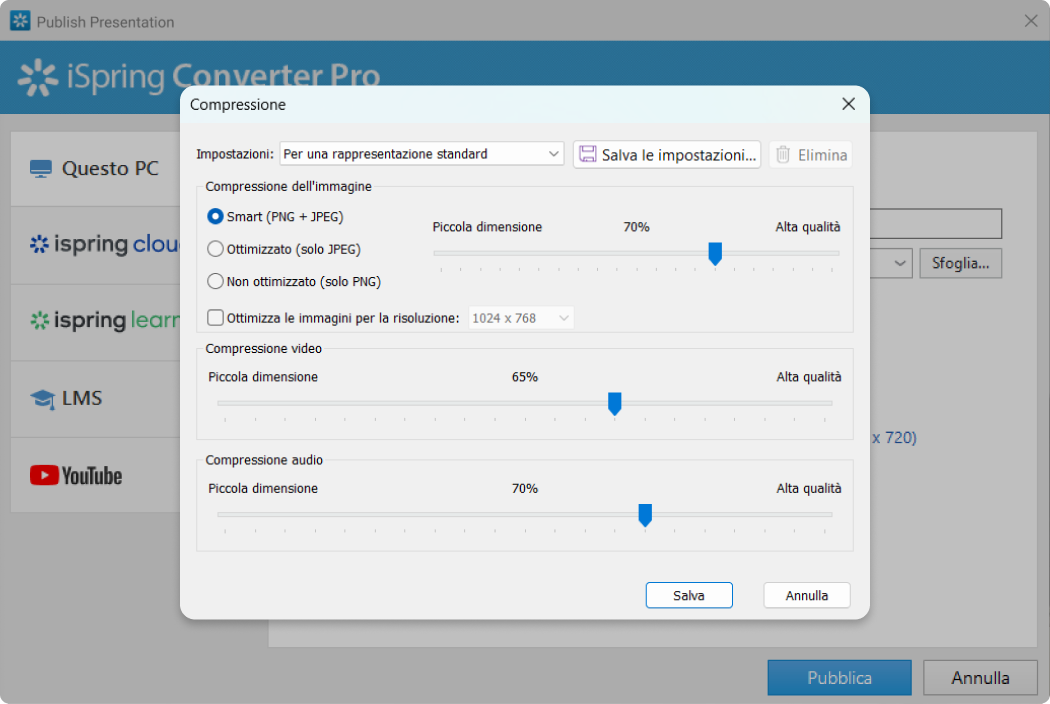Click the Sfoglia... browse button
This screenshot has width=1050, height=704.
(960, 263)
